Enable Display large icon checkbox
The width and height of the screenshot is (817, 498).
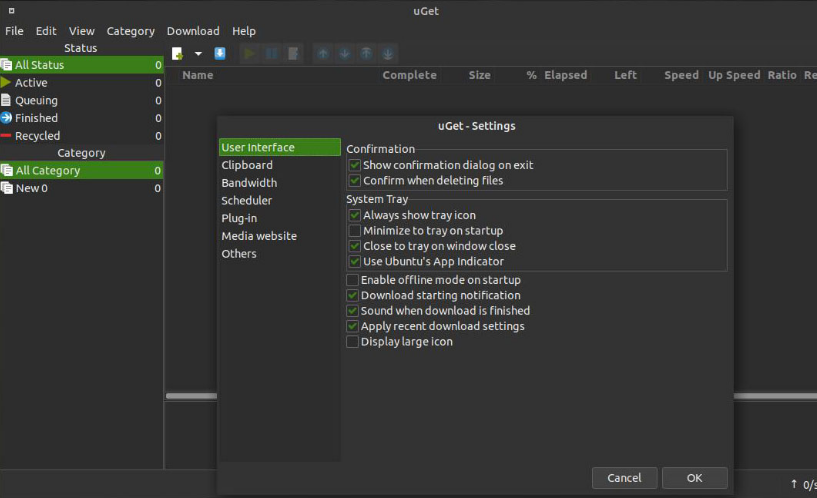tap(353, 342)
